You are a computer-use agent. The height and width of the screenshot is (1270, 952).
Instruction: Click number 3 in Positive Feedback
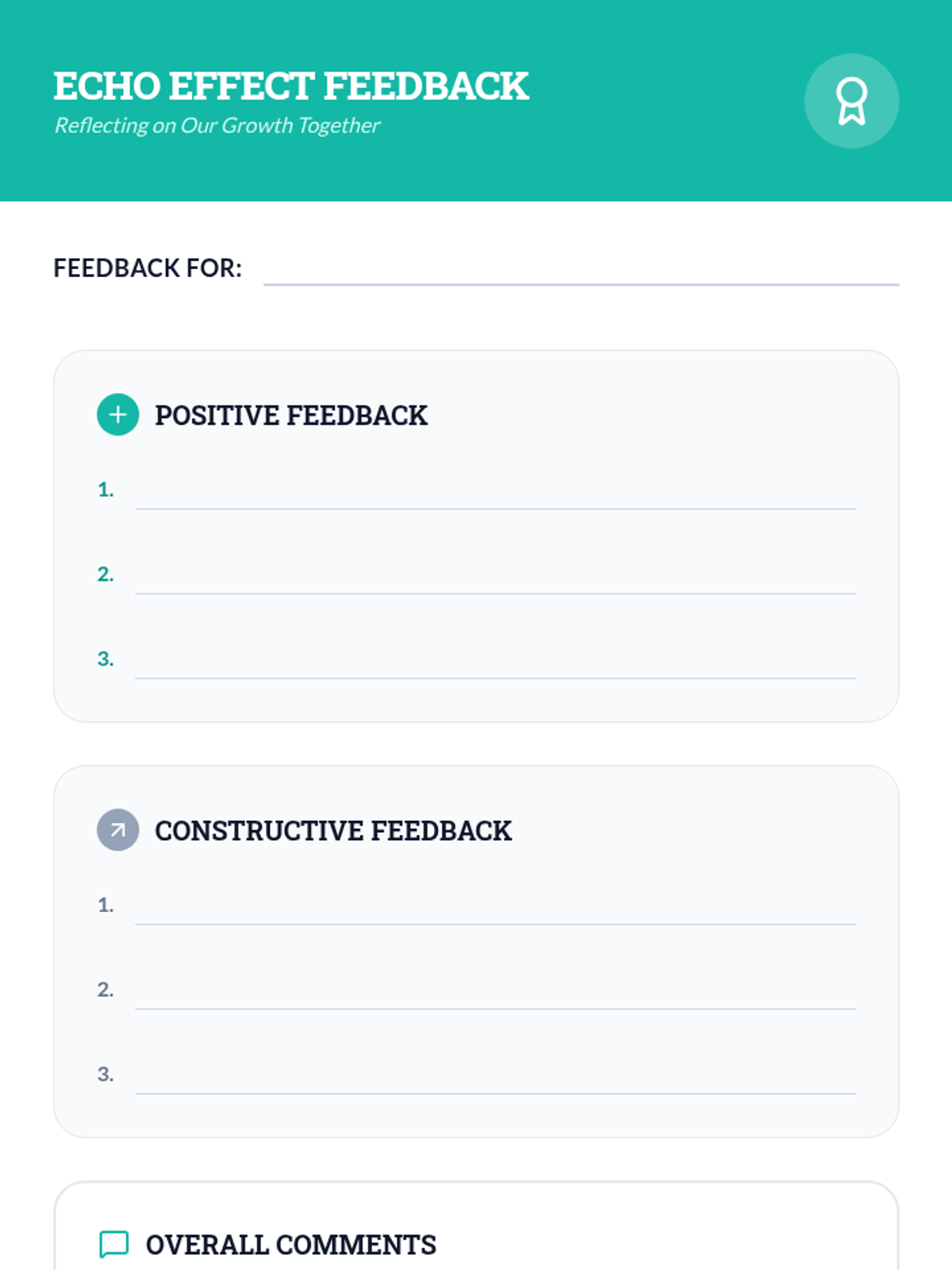(106, 659)
